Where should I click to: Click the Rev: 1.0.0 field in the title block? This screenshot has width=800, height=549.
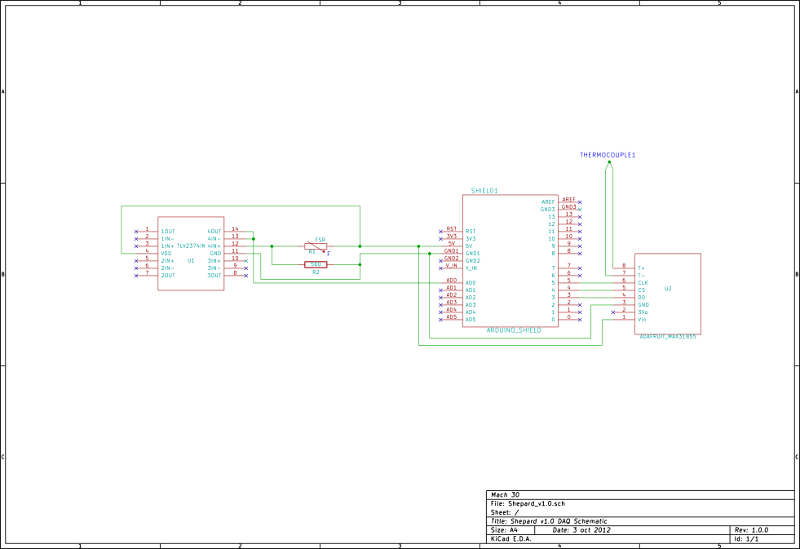[x=751, y=530]
